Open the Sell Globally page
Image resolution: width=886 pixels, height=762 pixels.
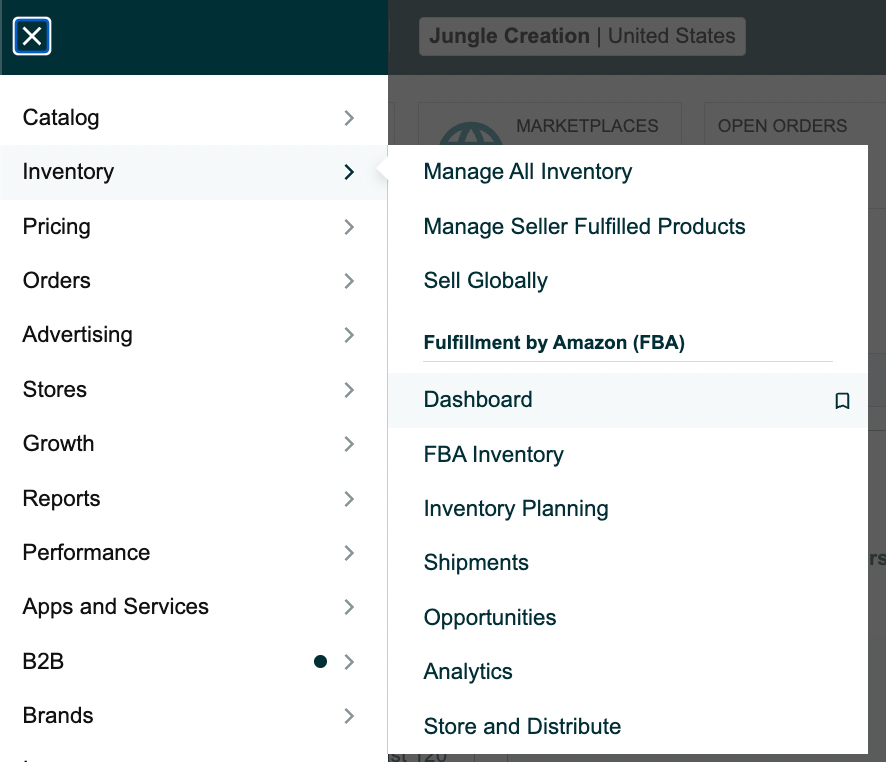coord(485,281)
